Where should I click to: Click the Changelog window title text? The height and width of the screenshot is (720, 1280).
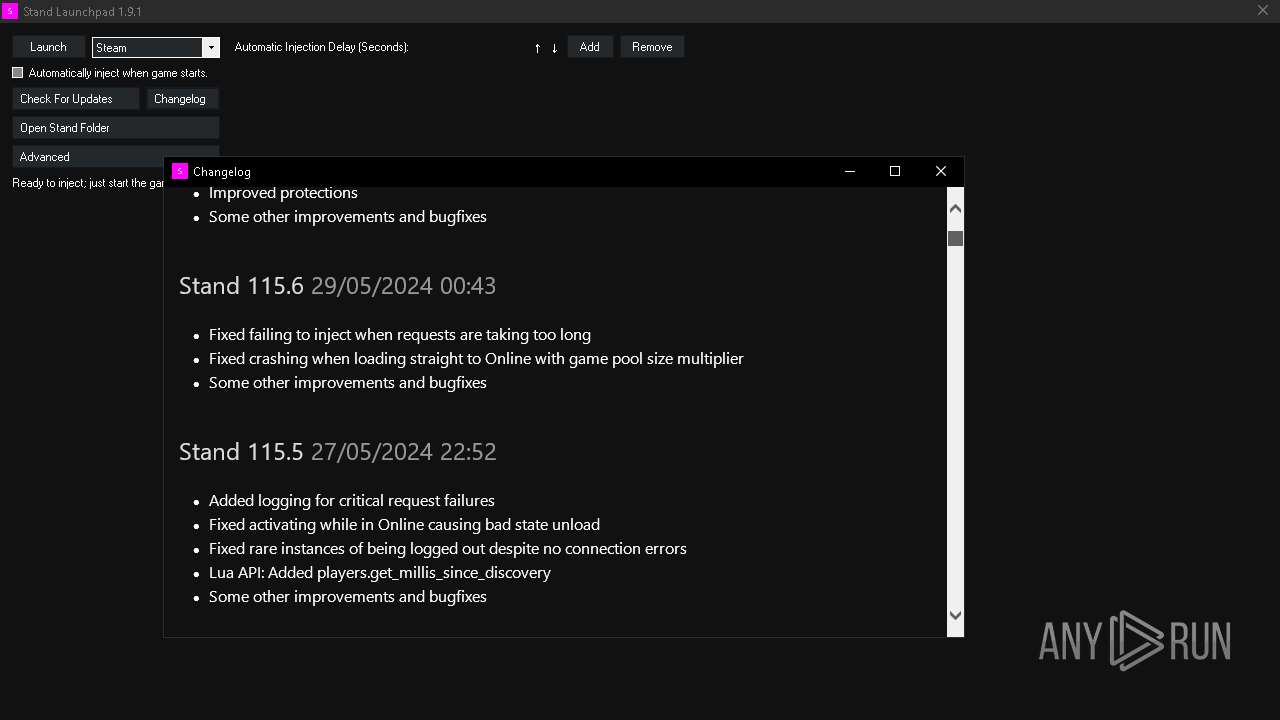tap(222, 172)
